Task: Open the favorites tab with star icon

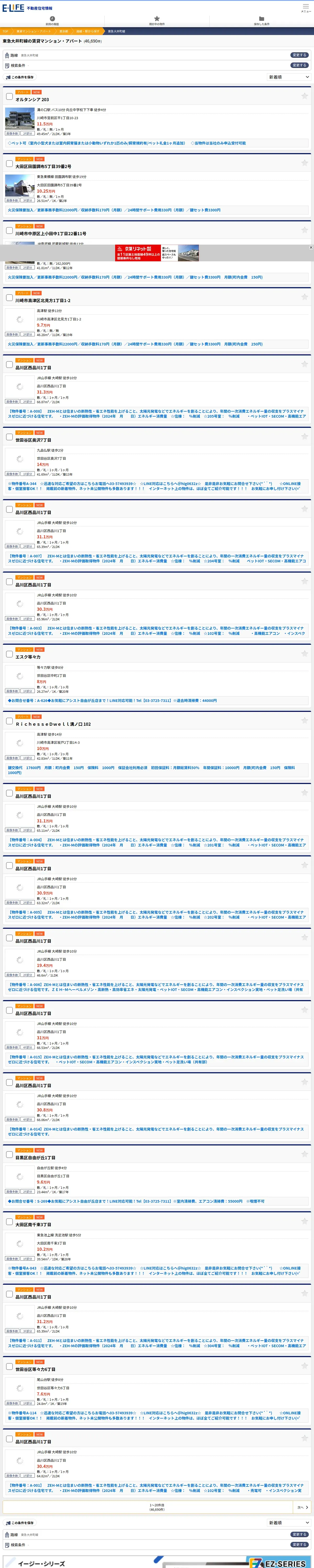Action: [157, 21]
